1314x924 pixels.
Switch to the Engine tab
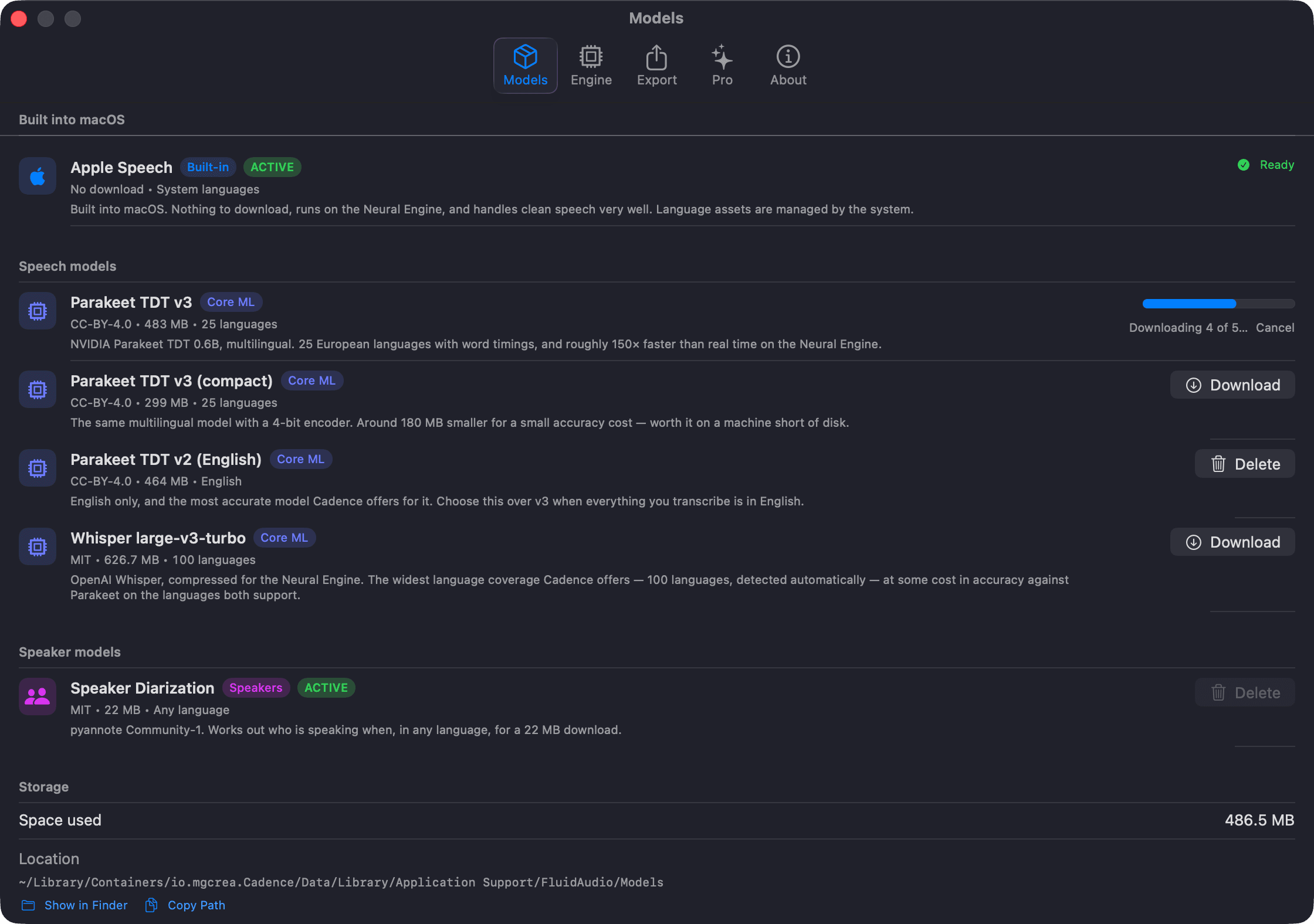coord(591,66)
